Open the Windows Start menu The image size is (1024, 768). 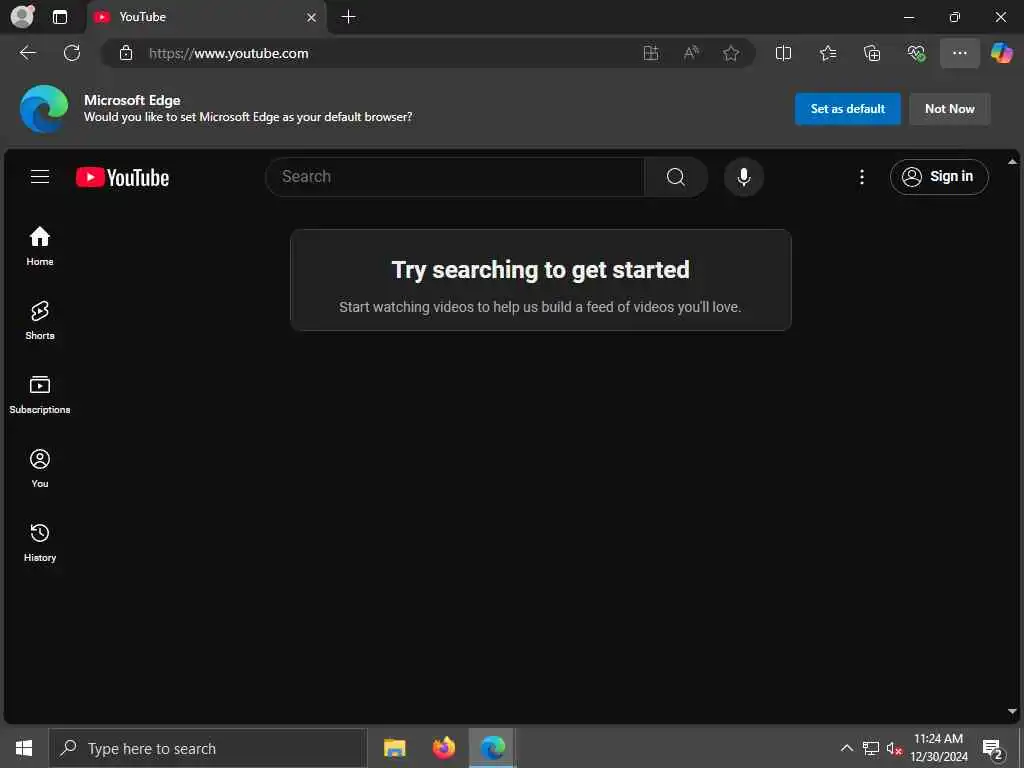(x=24, y=748)
